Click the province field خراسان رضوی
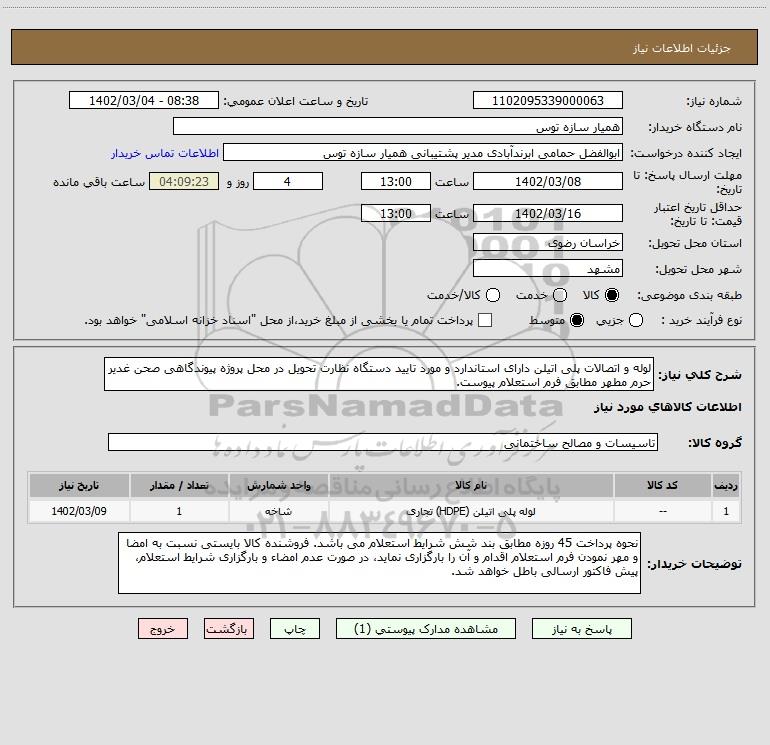Screen dimensions: 770x745 point(548,243)
